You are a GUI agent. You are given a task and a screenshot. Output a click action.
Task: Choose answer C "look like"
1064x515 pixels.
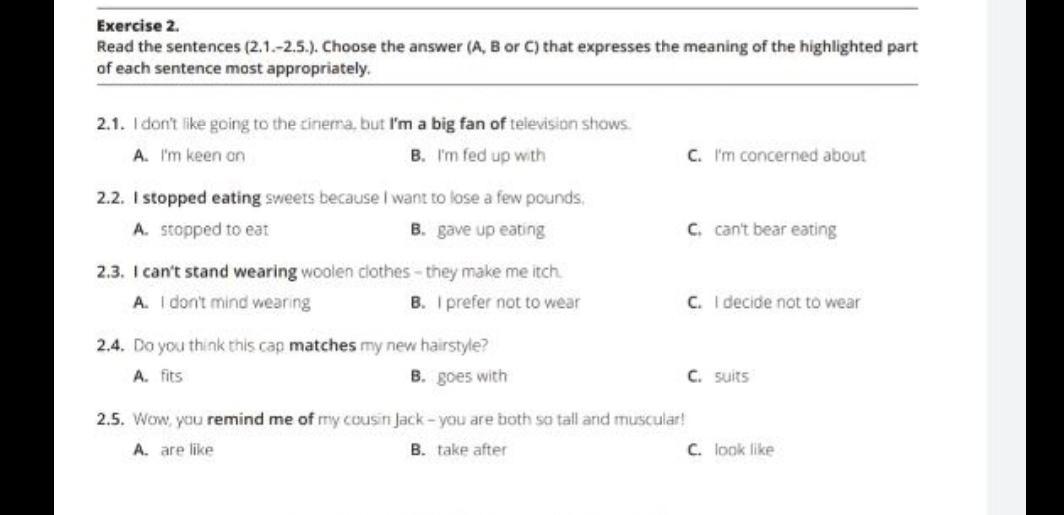coord(730,450)
